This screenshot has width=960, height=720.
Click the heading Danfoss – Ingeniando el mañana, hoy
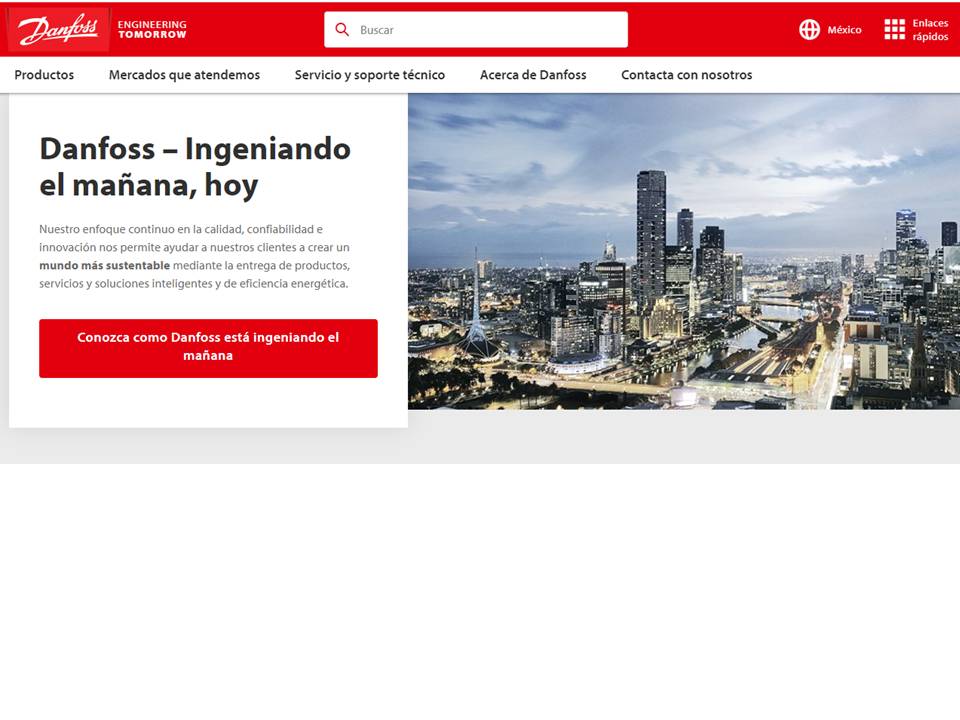point(195,167)
